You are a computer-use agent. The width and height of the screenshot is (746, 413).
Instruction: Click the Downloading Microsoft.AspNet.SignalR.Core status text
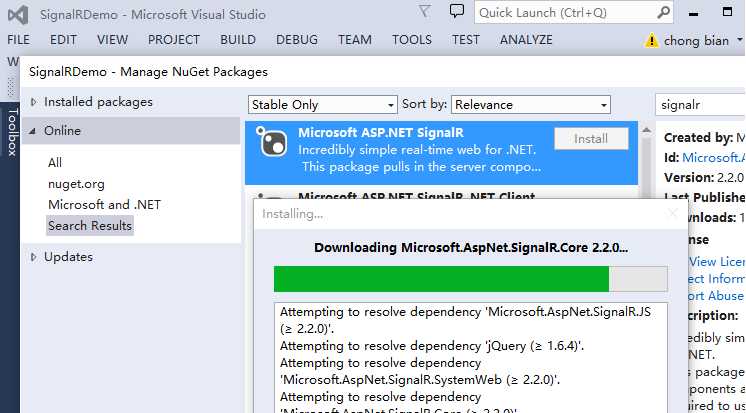coord(471,248)
